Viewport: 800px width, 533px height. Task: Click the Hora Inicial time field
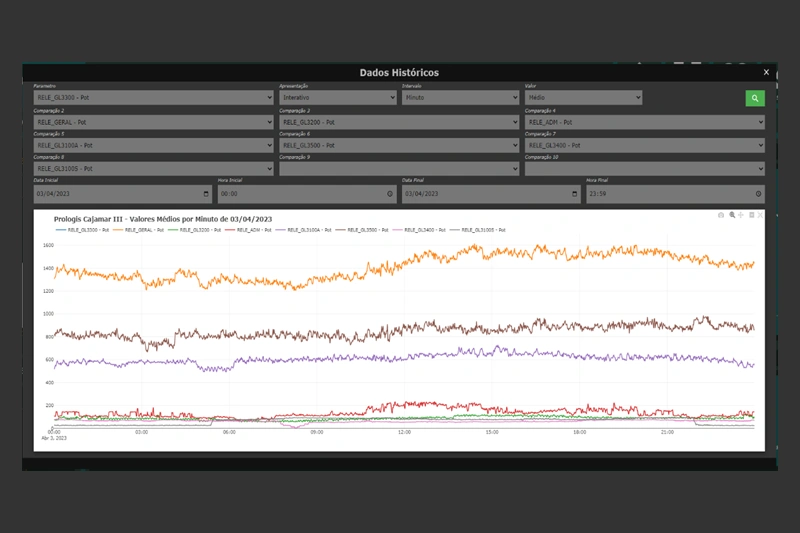pyautogui.click(x=300, y=194)
